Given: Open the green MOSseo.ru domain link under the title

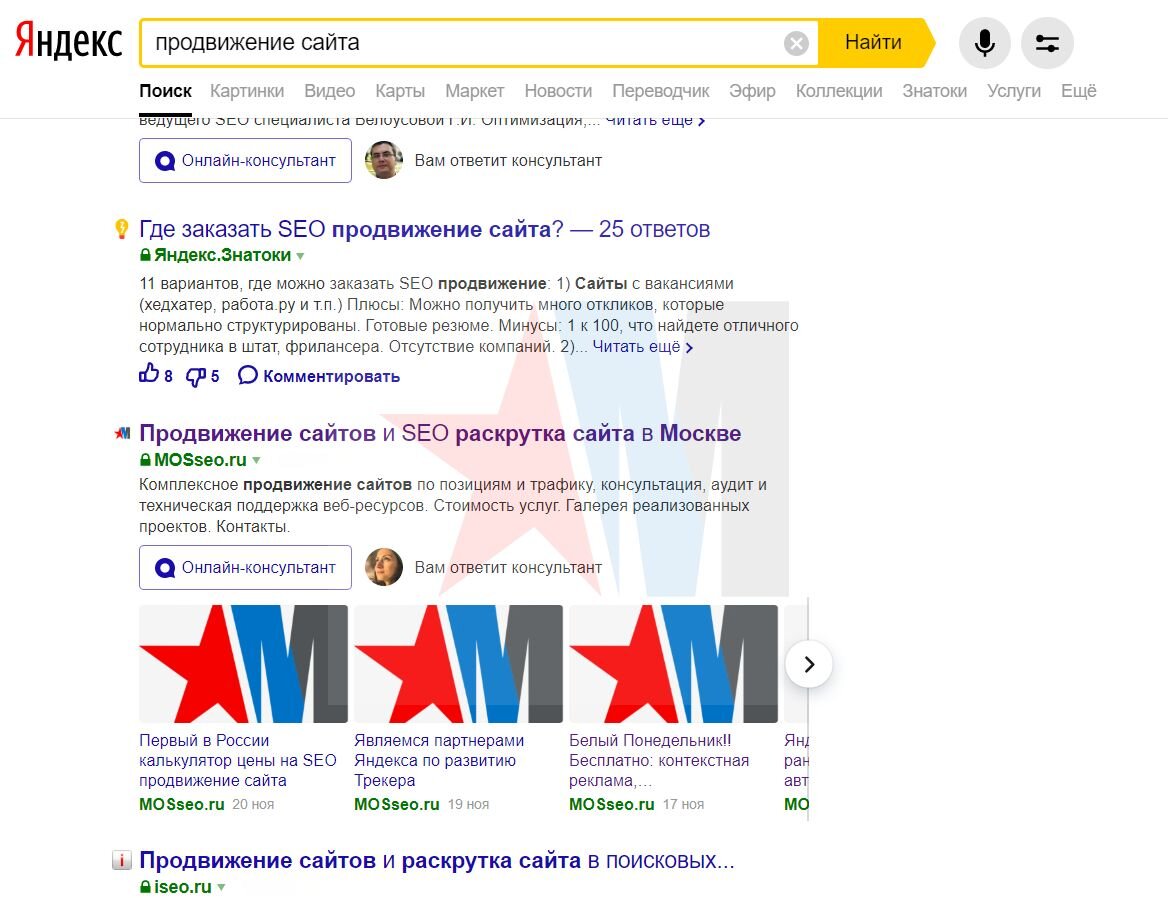Looking at the screenshot, I should click(x=200, y=460).
